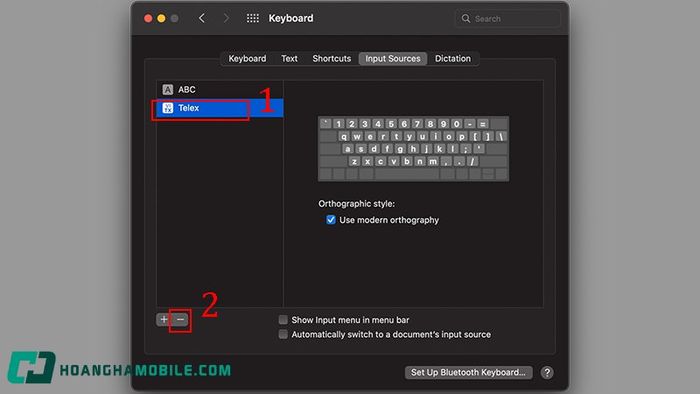This screenshot has height=394, width=700.
Task: Minimize the Keyboard preferences window
Action: tap(161, 18)
